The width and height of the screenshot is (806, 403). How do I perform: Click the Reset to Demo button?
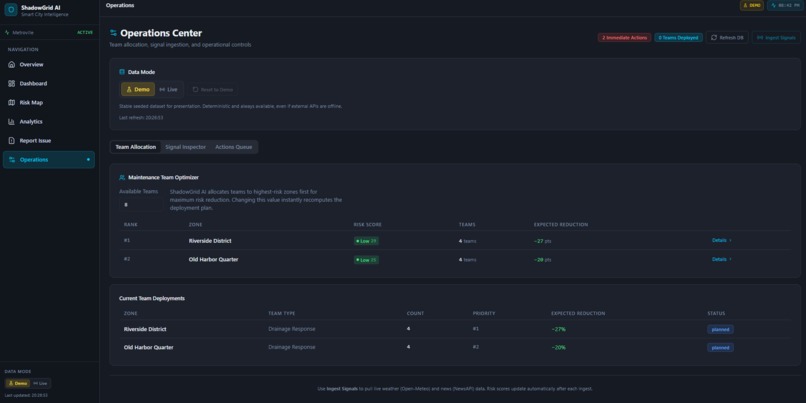point(212,89)
